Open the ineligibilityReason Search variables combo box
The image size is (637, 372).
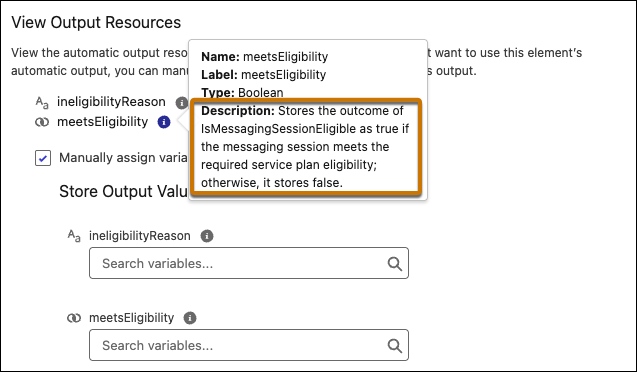[249, 263]
